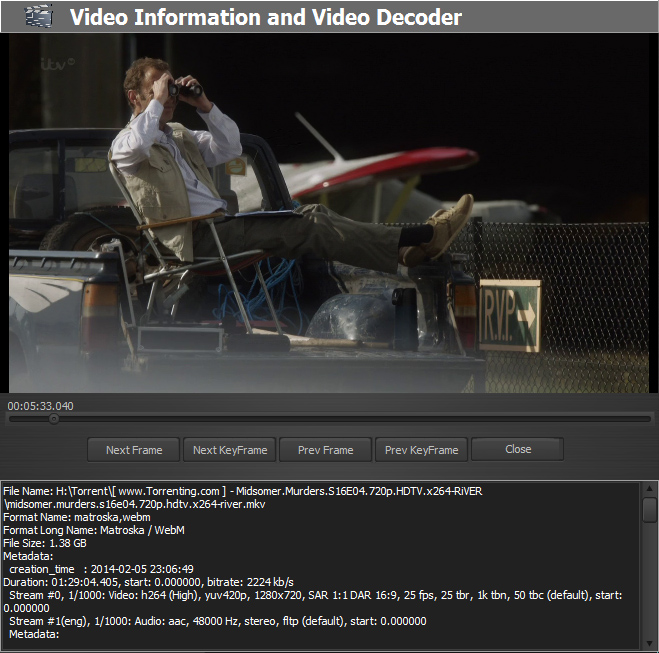Image resolution: width=659 pixels, height=653 pixels.
Task: Select the 'File Size: 1.38 GB' line
Action: click(45, 543)
